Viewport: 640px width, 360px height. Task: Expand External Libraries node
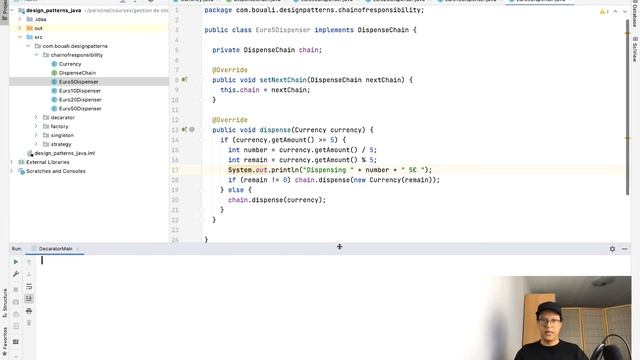click(12, 162)
